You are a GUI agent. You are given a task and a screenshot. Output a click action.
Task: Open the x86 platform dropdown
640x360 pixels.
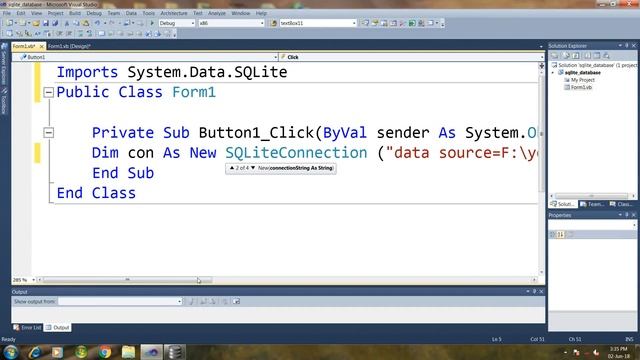[262, 23]
